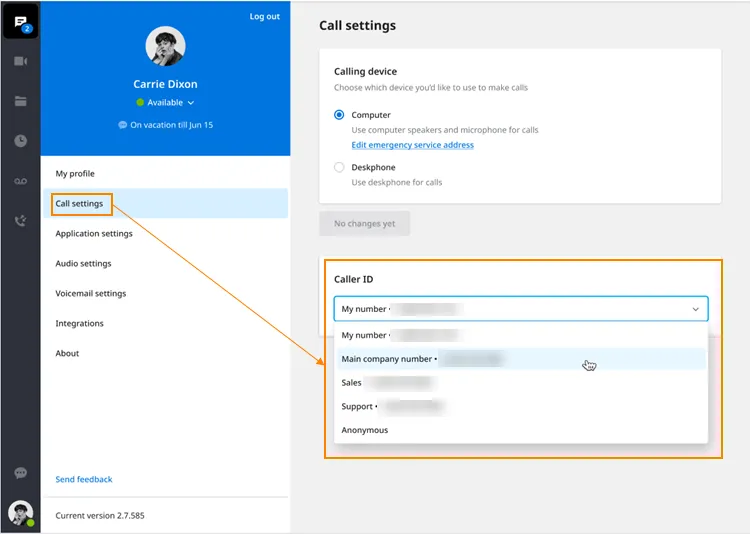Click 'Use computer speakers and microphone' description
750x534 pixels.
pyautogui.click(x=445, y=130)
